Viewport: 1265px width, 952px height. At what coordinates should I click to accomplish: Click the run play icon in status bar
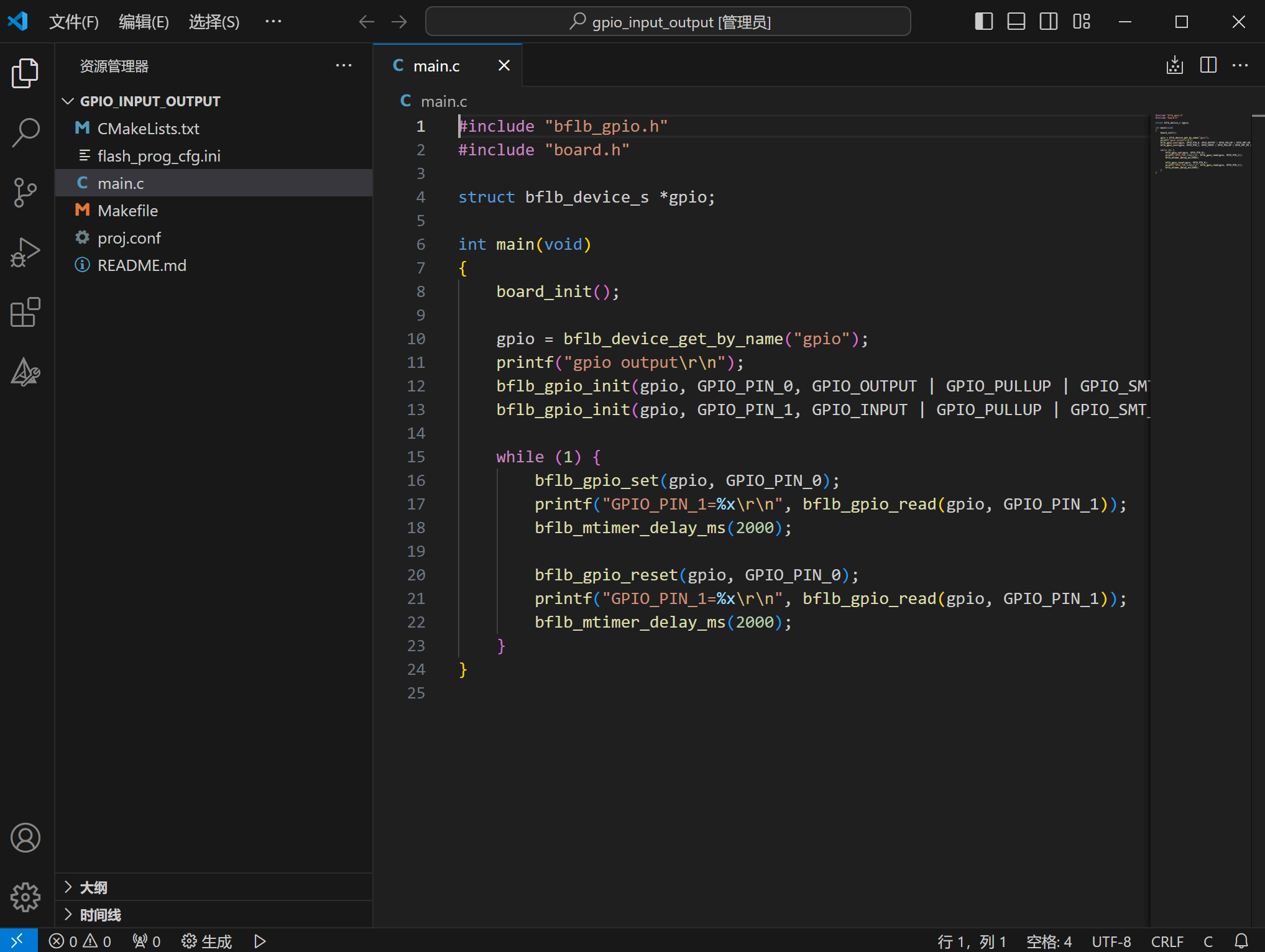(x=260, y=941)
